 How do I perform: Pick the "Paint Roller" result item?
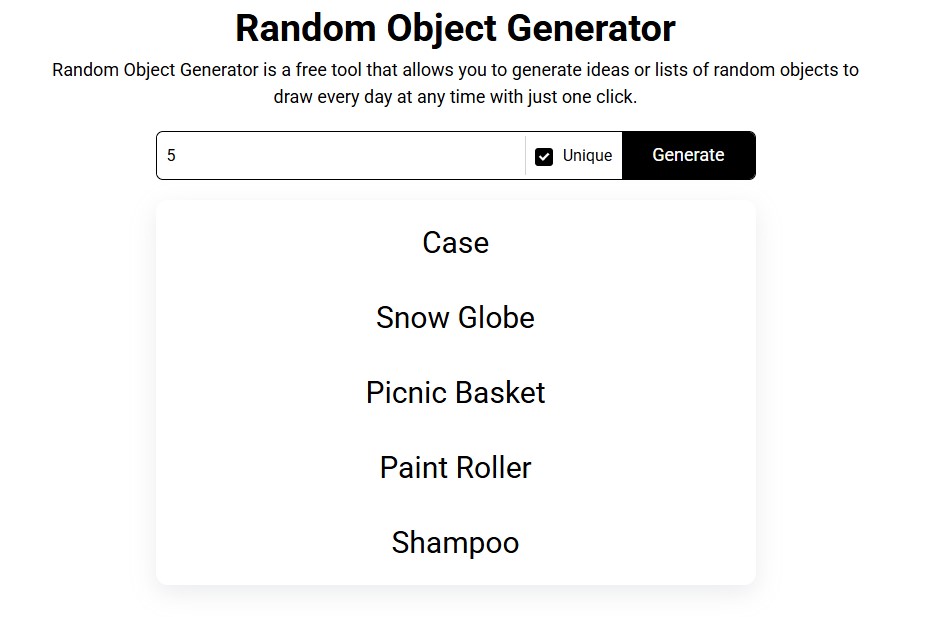click(x=455, y=468)
